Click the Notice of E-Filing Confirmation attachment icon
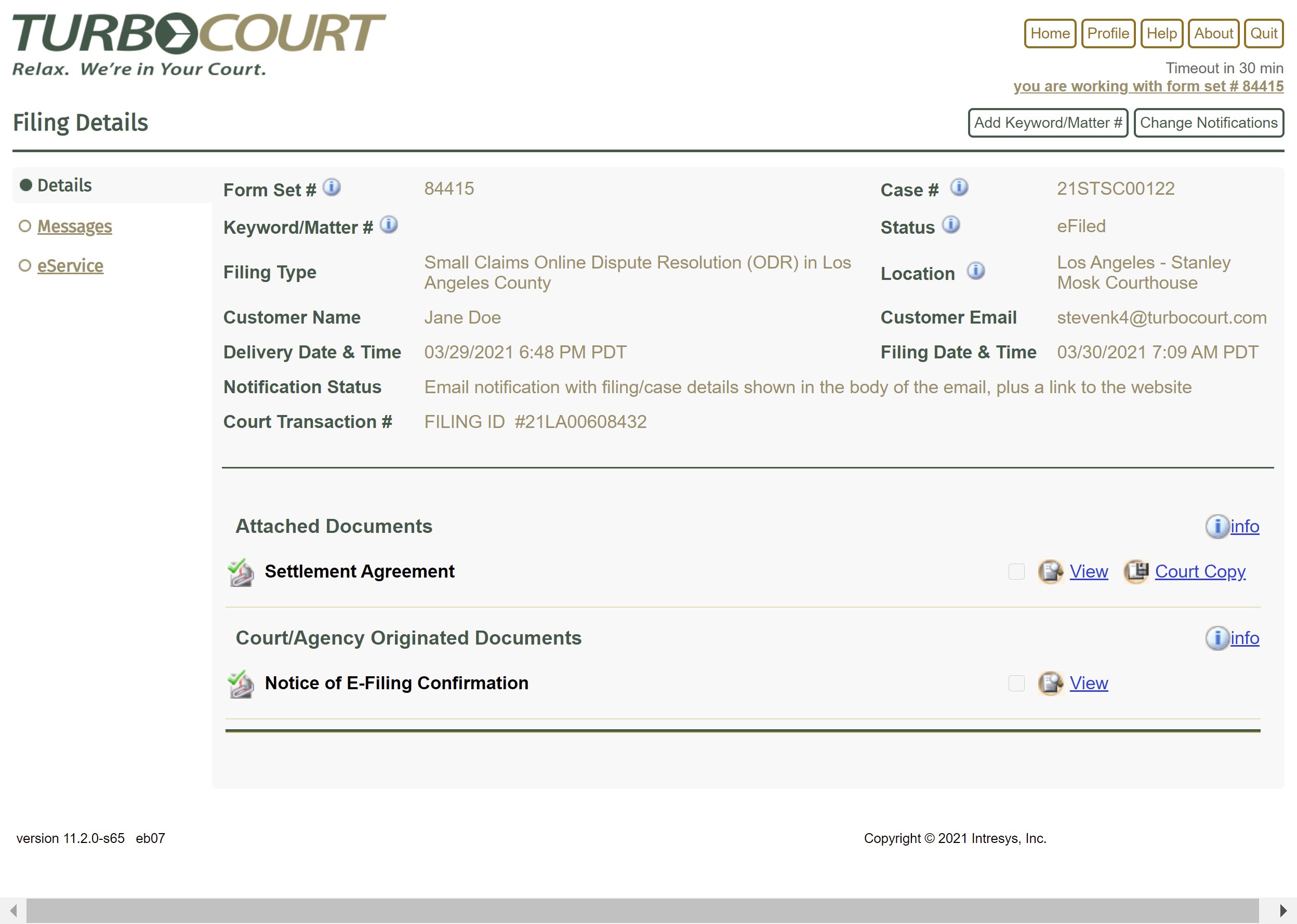The height and width of the screenshot is (924, 1297). pos(240,683)
